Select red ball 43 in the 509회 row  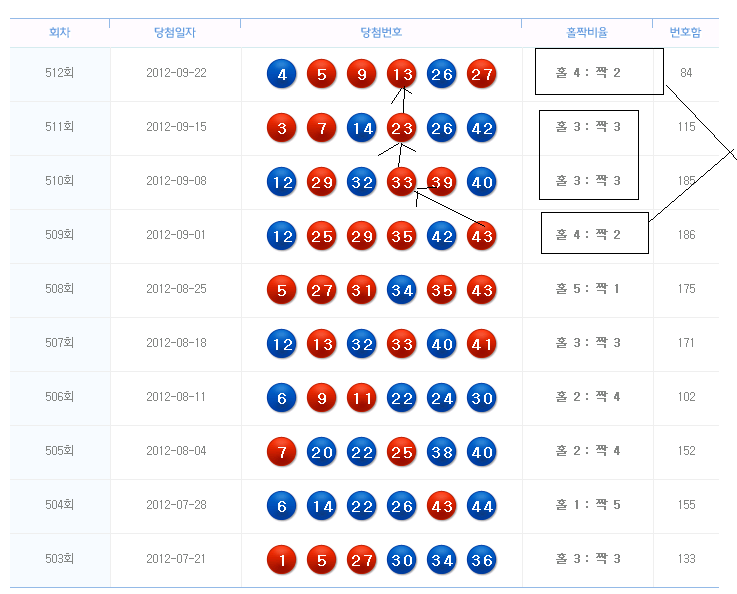482,236
